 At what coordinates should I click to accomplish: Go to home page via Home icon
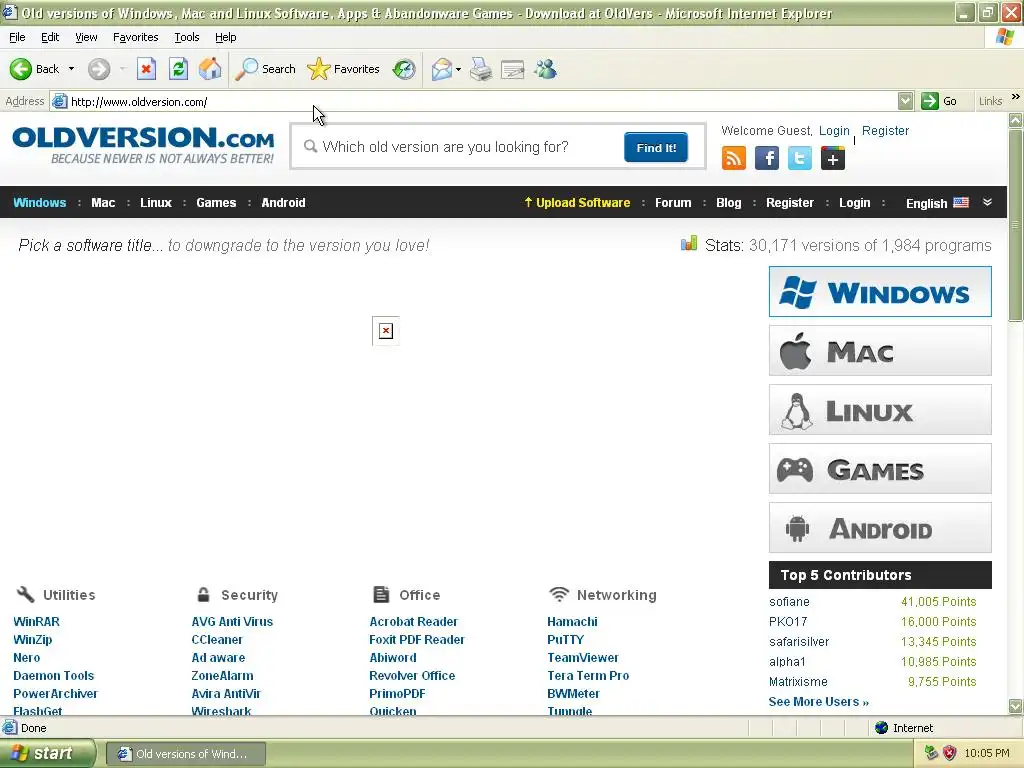(210, 69)
